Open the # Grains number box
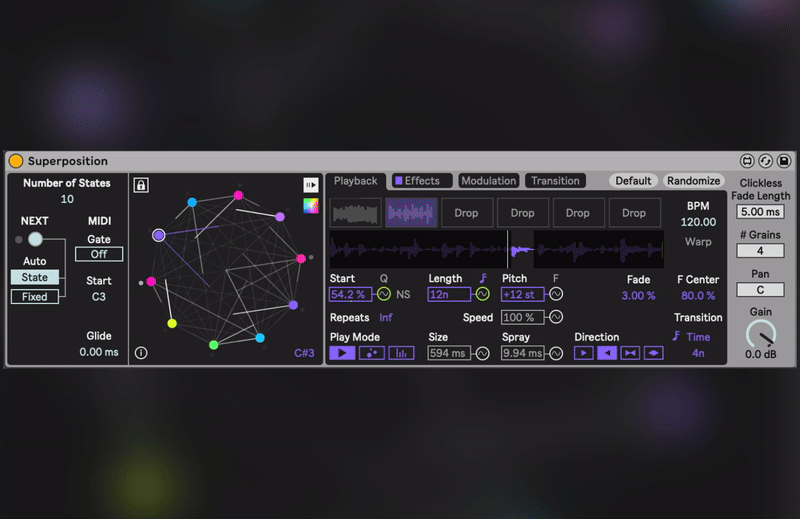The width and height of the screenshot is (800, 519). [x=760, y=251]
